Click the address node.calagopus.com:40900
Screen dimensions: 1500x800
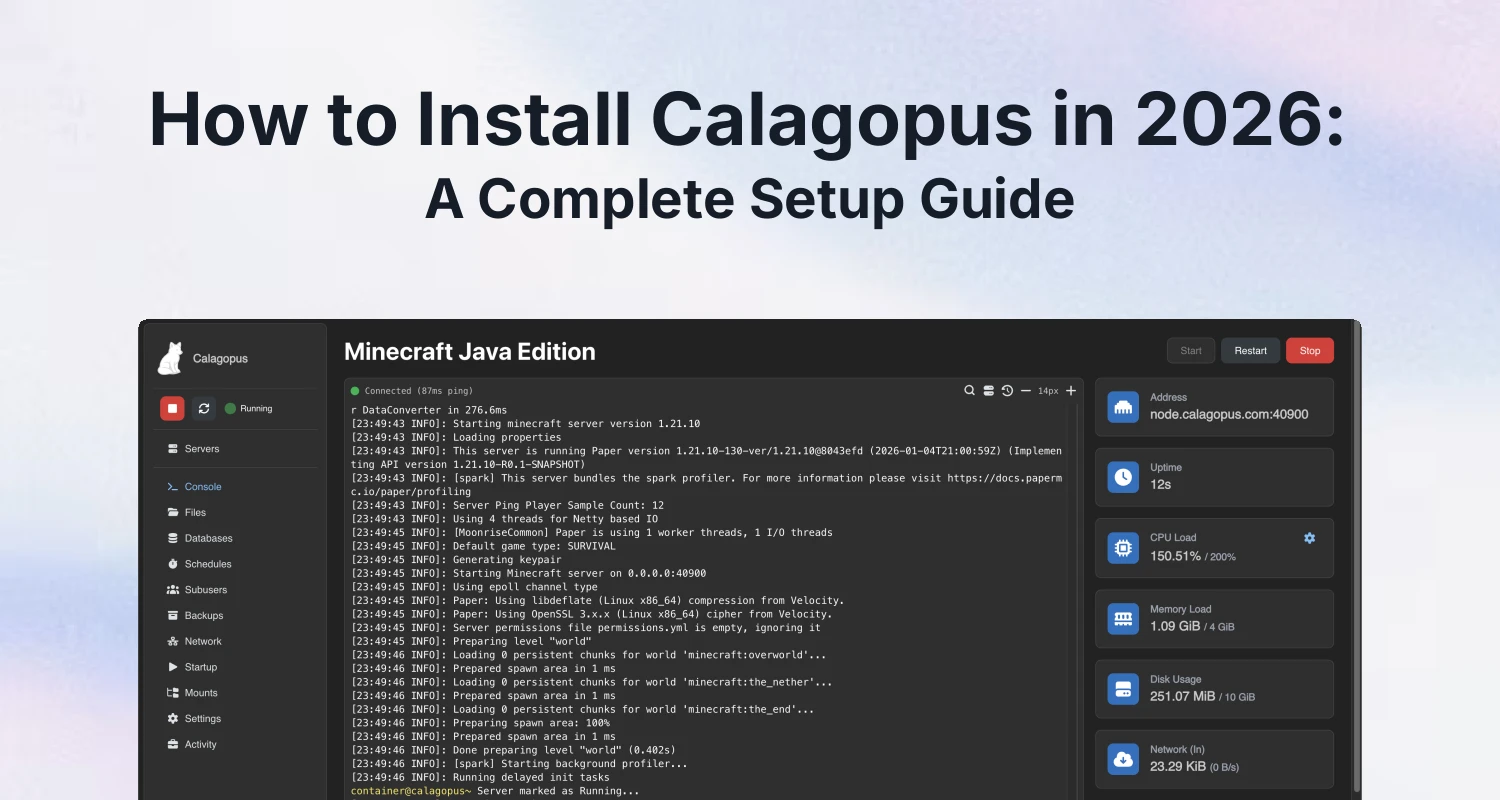pyautogui.click(x=1229, y=414)
